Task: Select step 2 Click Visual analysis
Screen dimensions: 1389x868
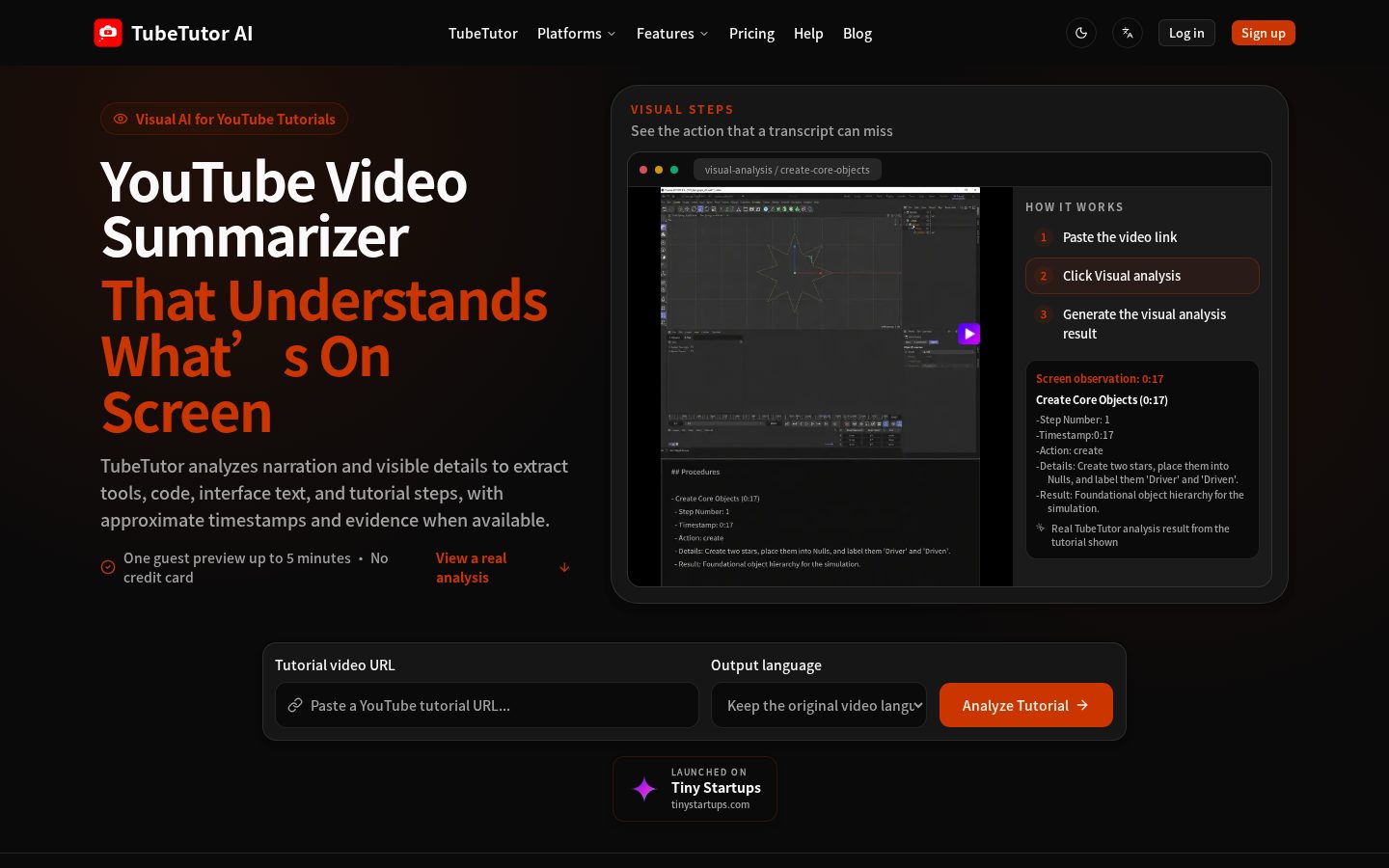Action: [x=1142, y=276]
